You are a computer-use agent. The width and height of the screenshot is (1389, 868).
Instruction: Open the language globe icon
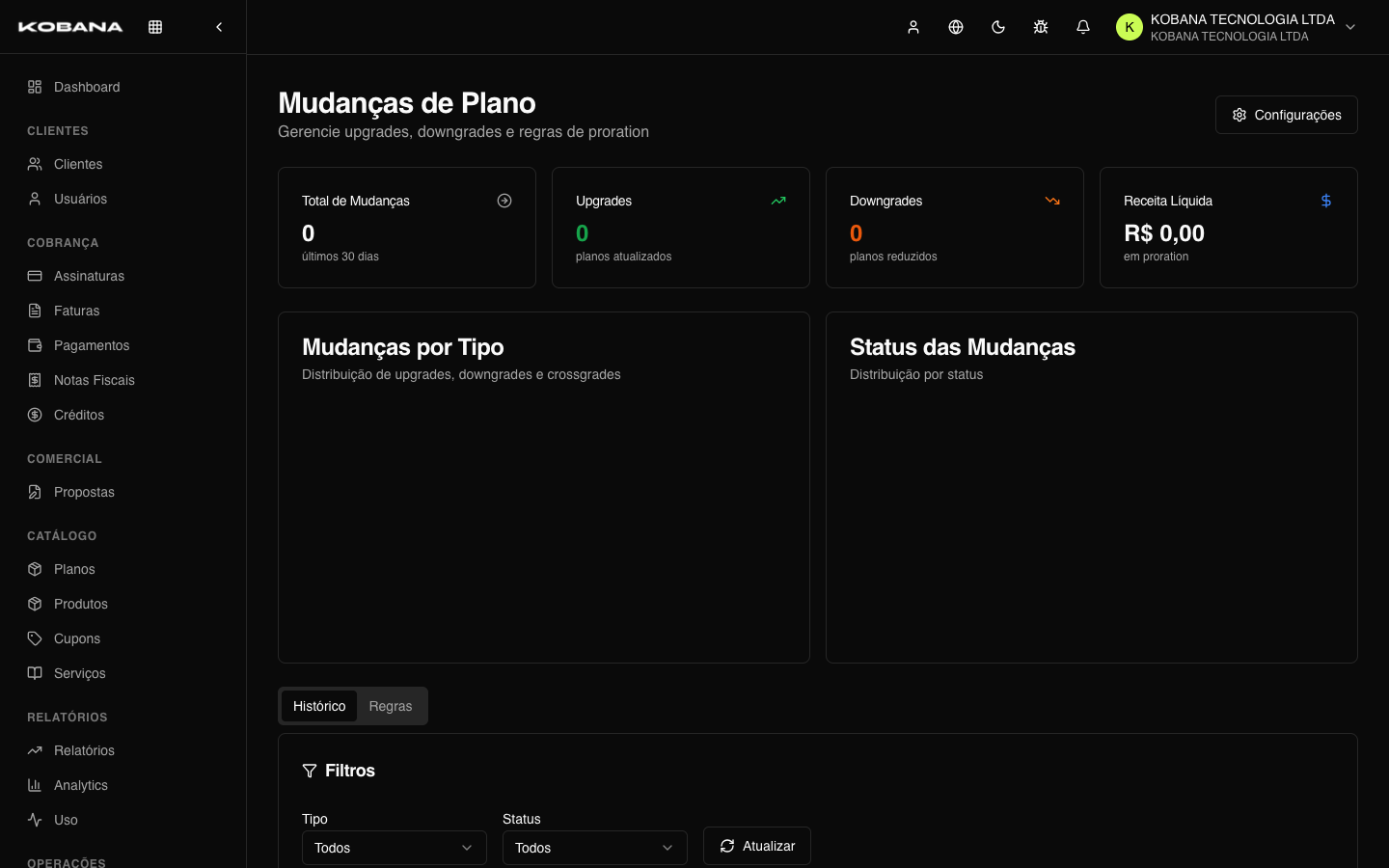coord(956,27)
